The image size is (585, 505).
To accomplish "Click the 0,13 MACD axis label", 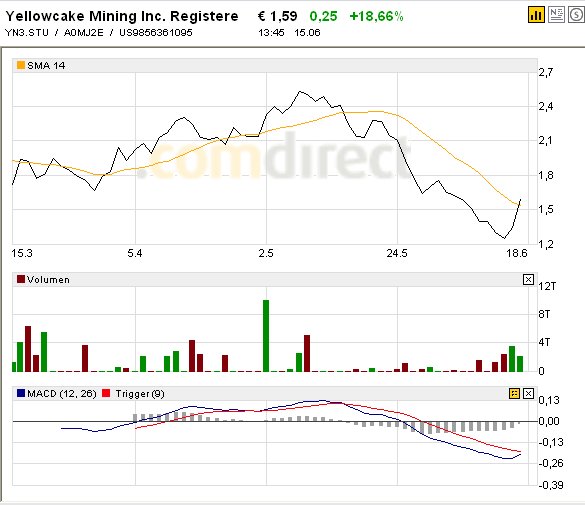I will [x=549, y=401].
